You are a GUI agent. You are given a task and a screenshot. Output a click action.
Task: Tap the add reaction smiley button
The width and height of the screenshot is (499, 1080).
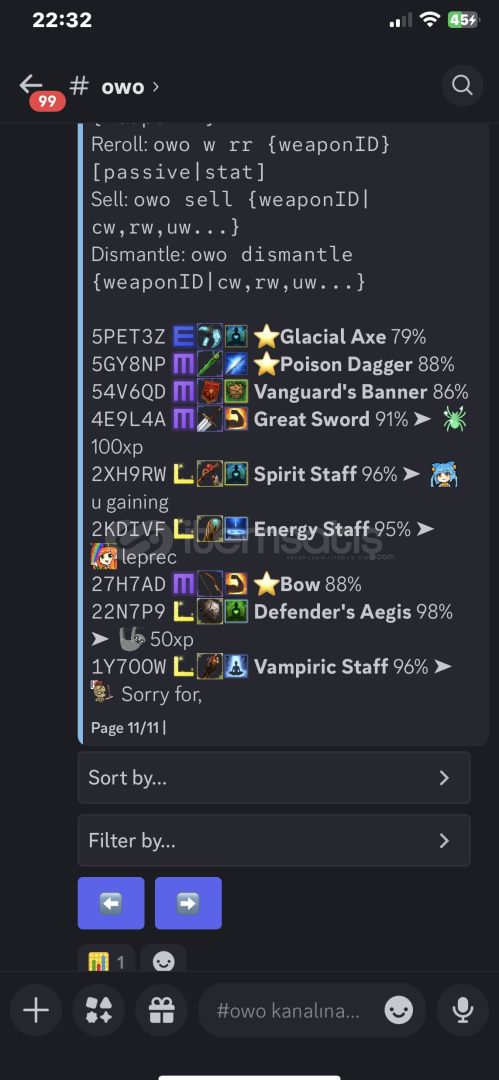[163, 959]
